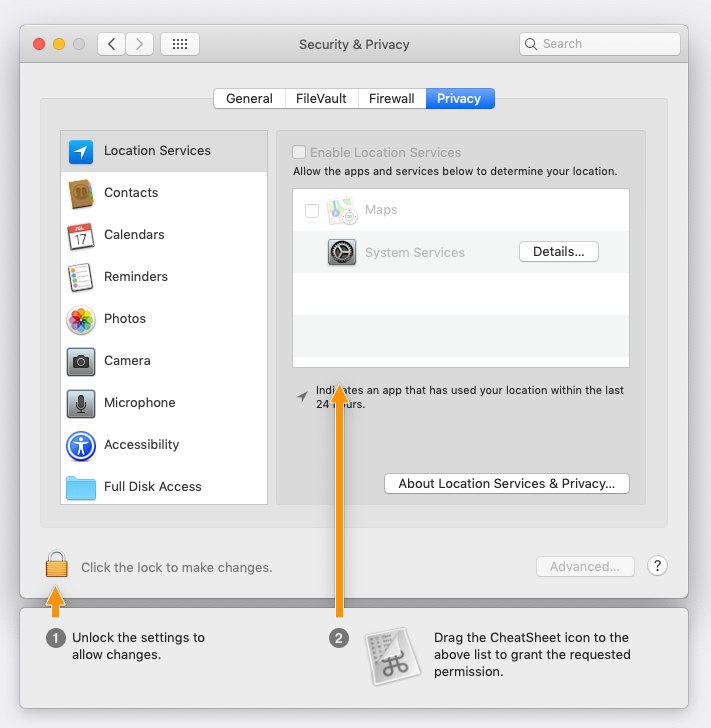
Task: Toggle Enable Location Services checkbox
Action: (299, 152)
